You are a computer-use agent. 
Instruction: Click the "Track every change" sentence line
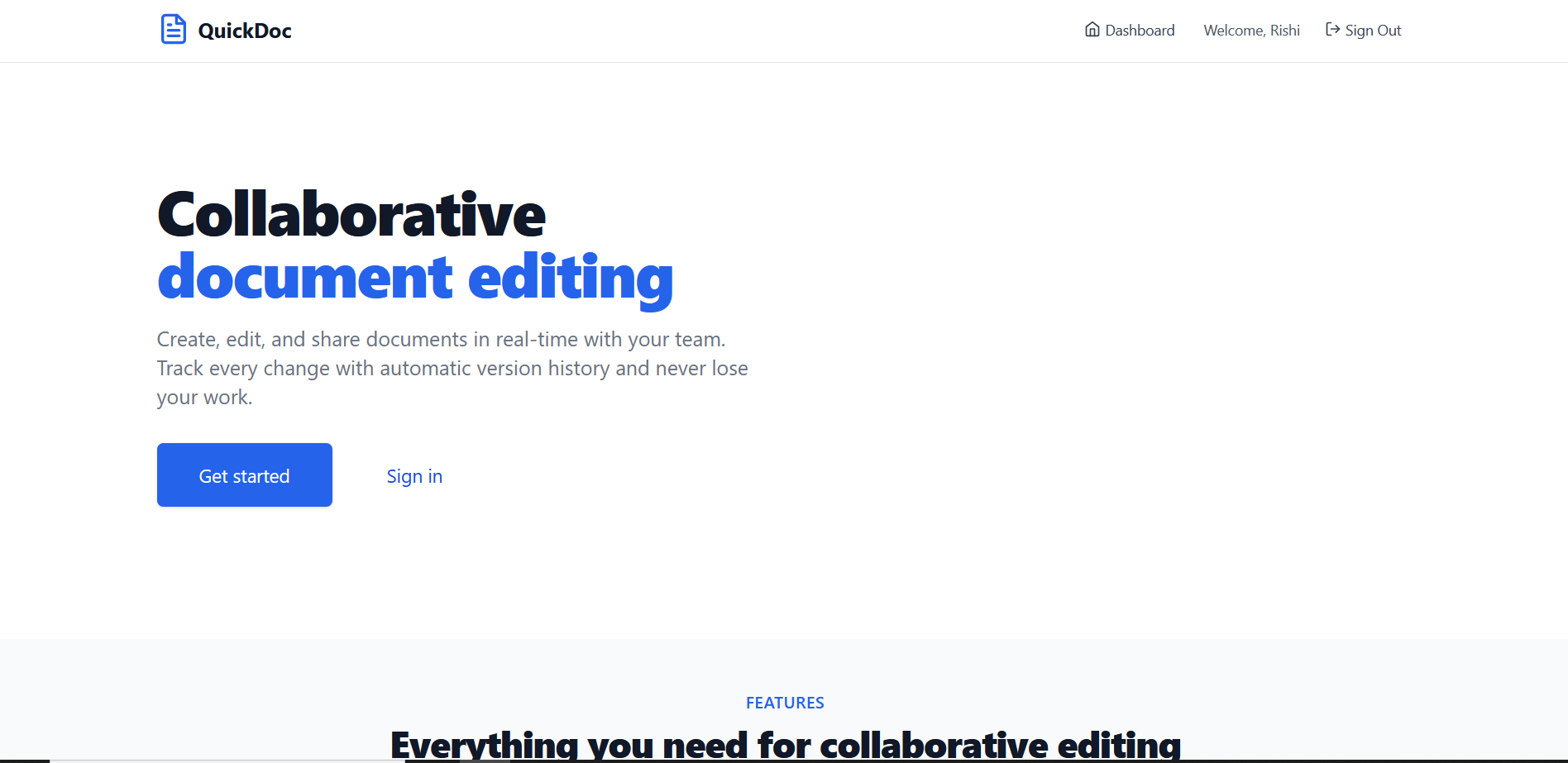[452, 369]
